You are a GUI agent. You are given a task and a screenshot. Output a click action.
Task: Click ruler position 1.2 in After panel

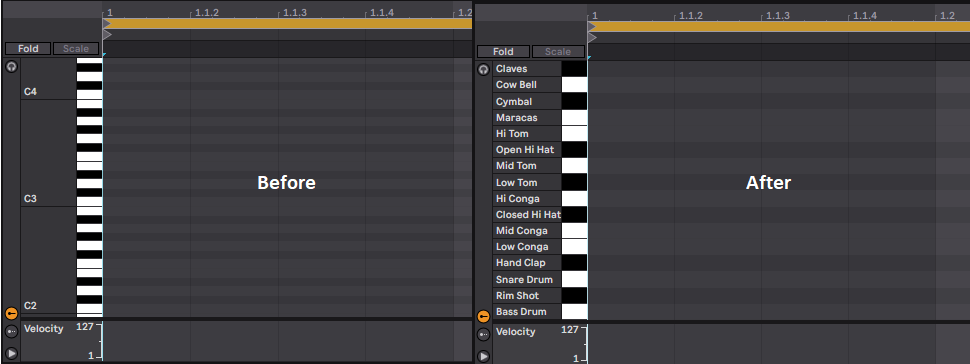947,15
